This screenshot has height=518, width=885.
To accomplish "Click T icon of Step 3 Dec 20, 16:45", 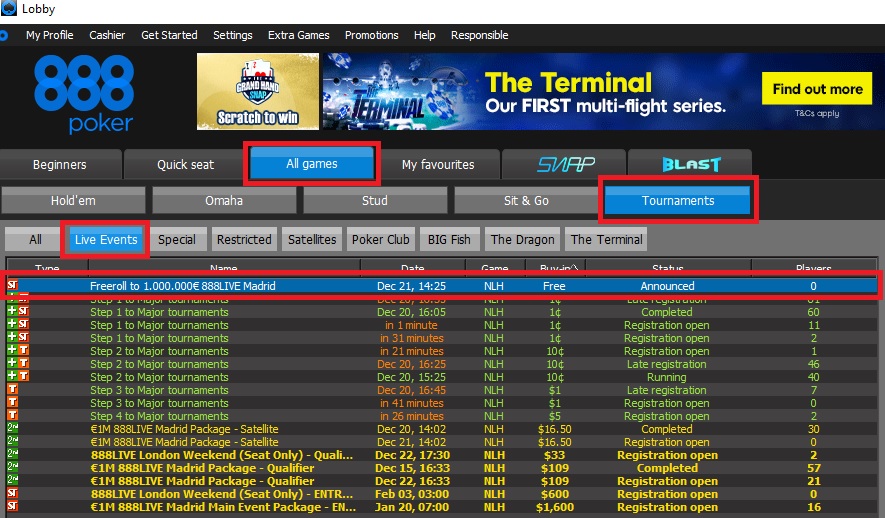I will 12,389.
